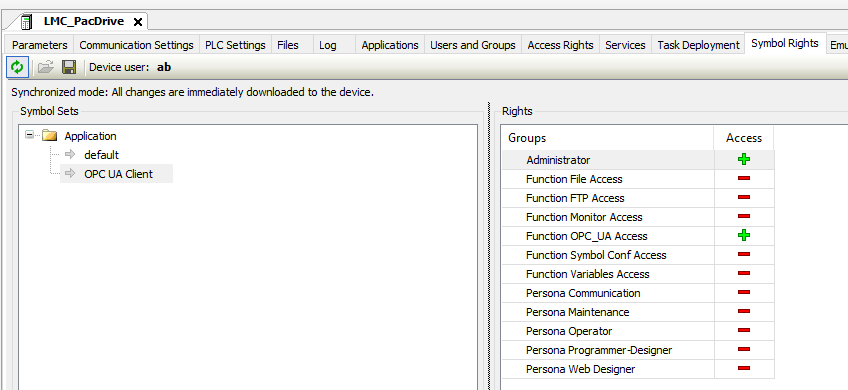Image resolution: width=848 pixels, height=390 pixels.
Task: Click the arrow icon beside default
Action: click(x=70, y=155)
